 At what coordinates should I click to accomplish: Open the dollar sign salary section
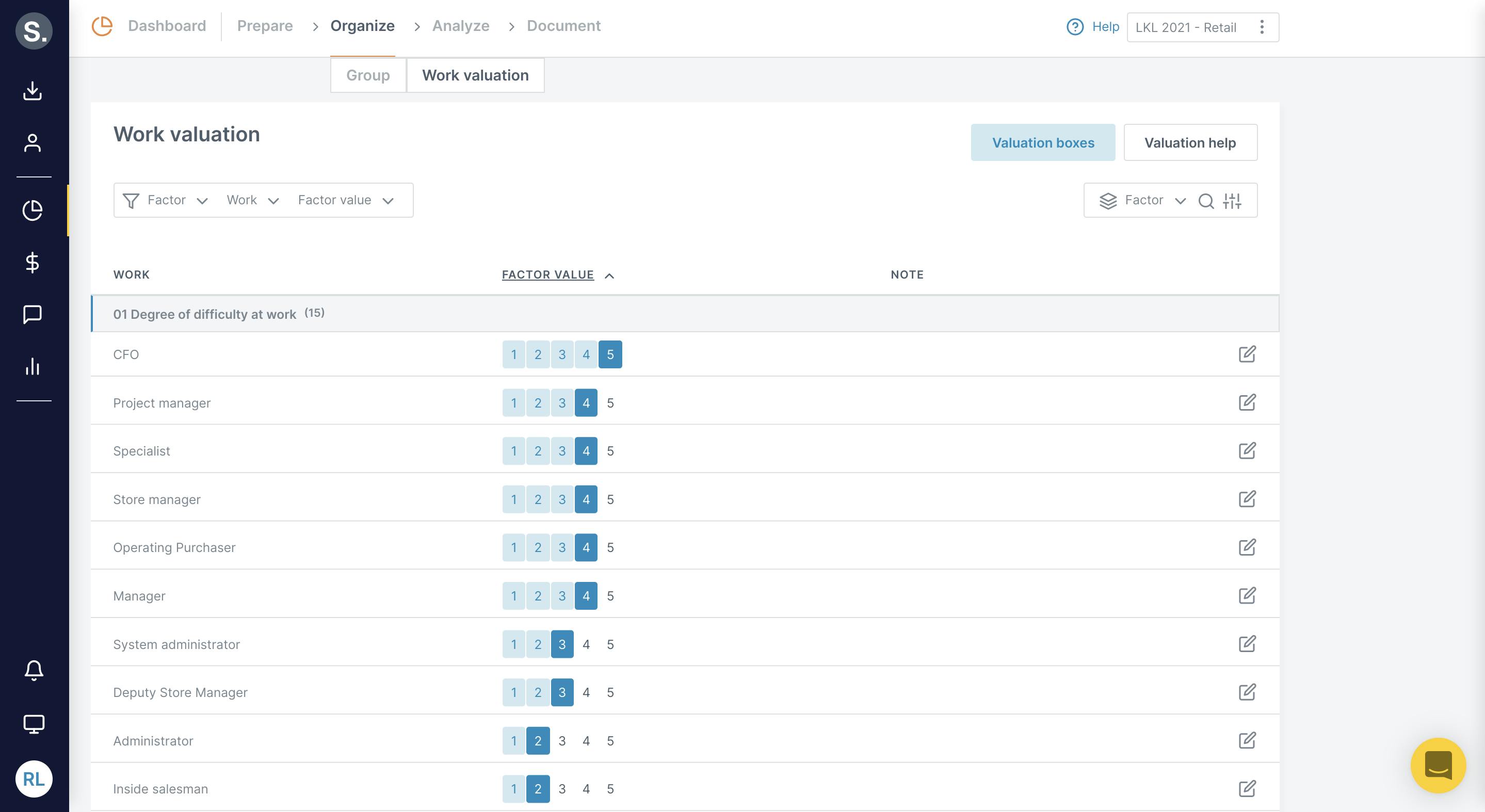[33, 263]
